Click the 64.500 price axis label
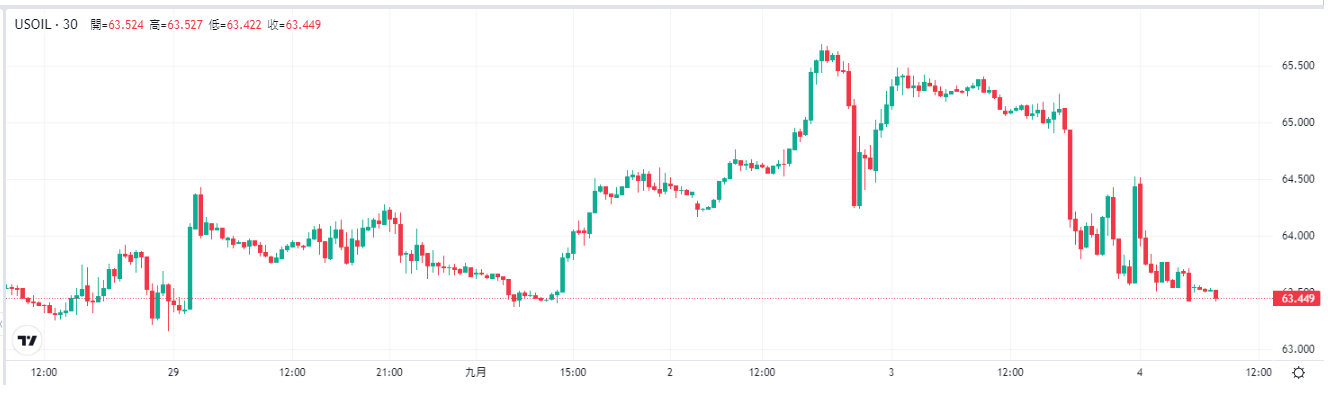The width and height of the screenshot is (1328, 398). (1297, 179)
